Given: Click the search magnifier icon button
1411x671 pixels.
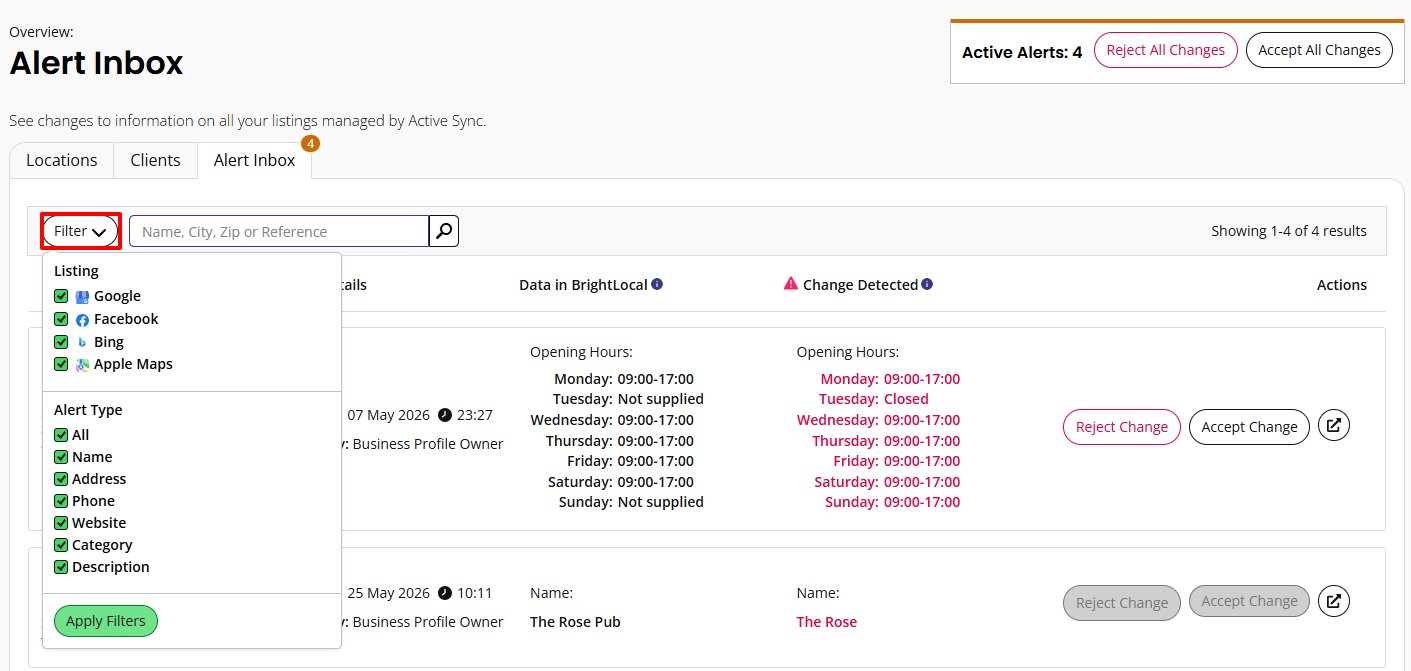Looking at the screenshot, I should click(444, 231).
